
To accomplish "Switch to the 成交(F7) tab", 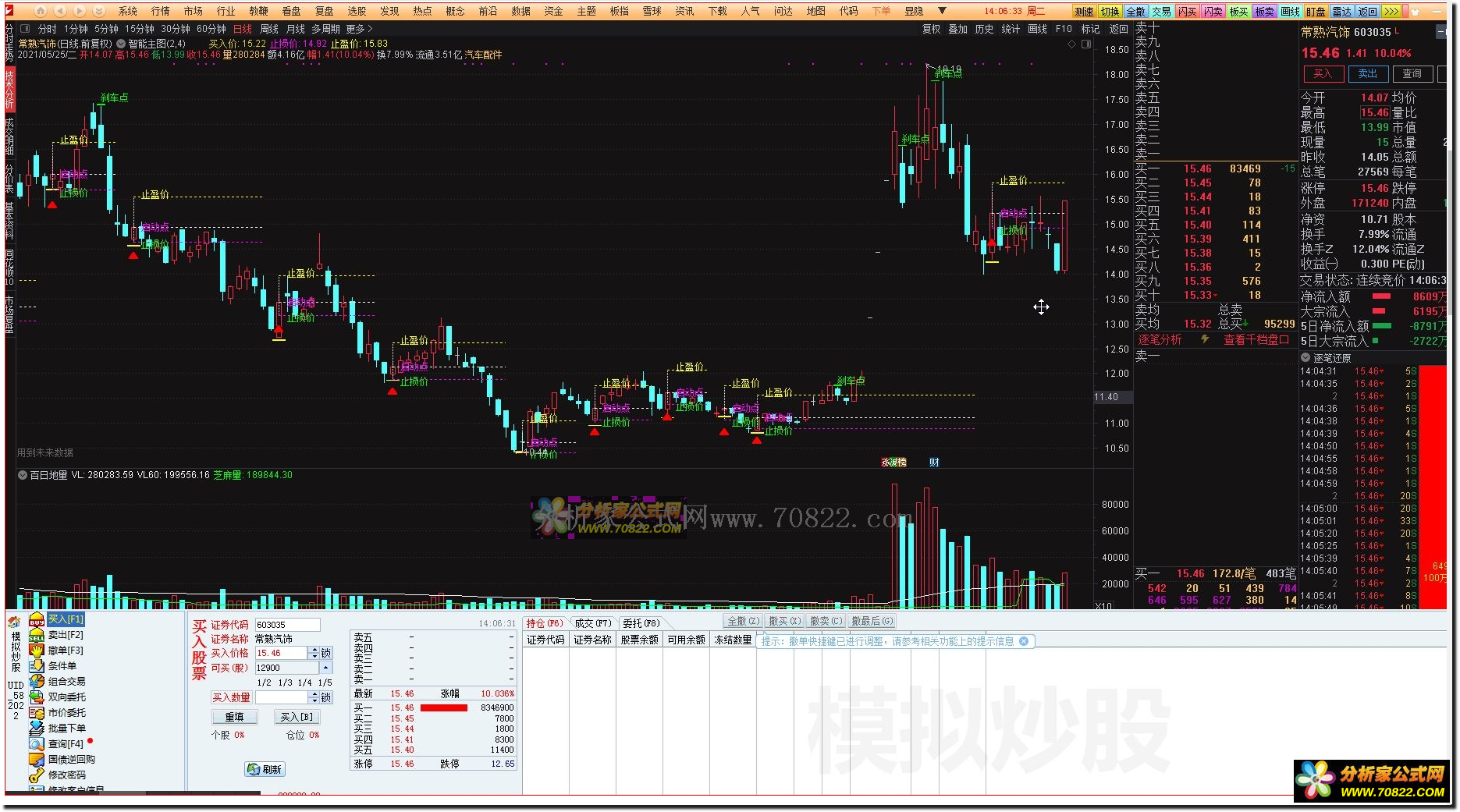I will tap(593, 623).
